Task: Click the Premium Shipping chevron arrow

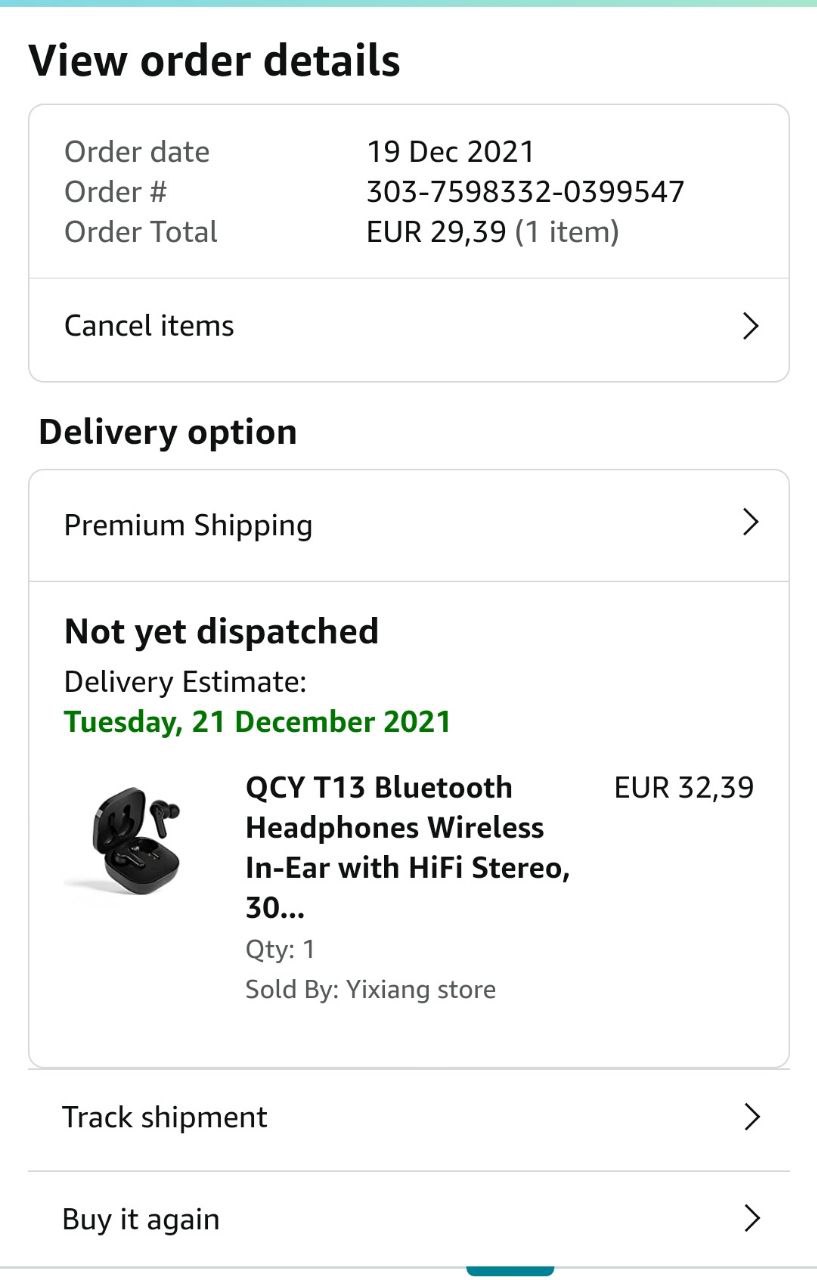Action: [750, 522]
